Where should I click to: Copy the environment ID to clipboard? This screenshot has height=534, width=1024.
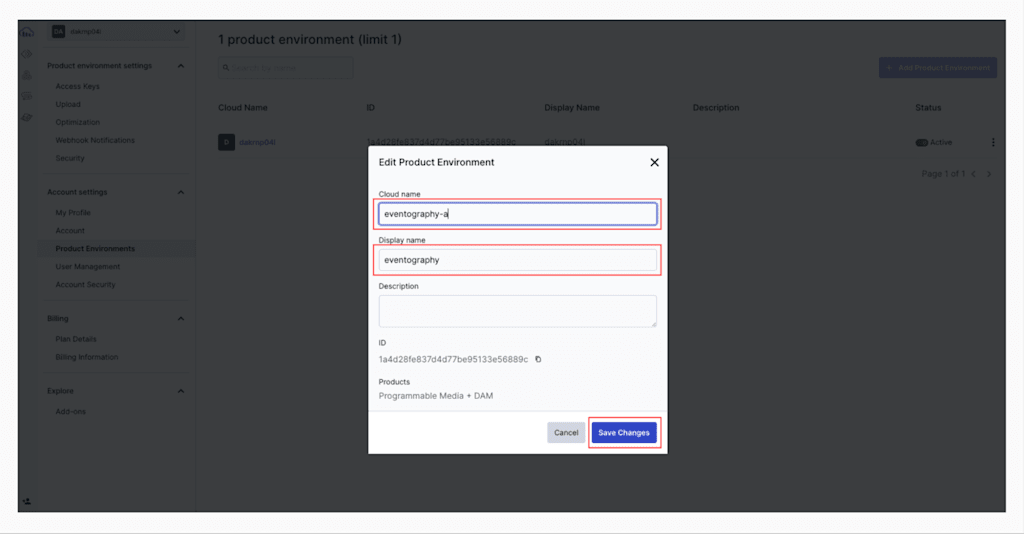538,359
